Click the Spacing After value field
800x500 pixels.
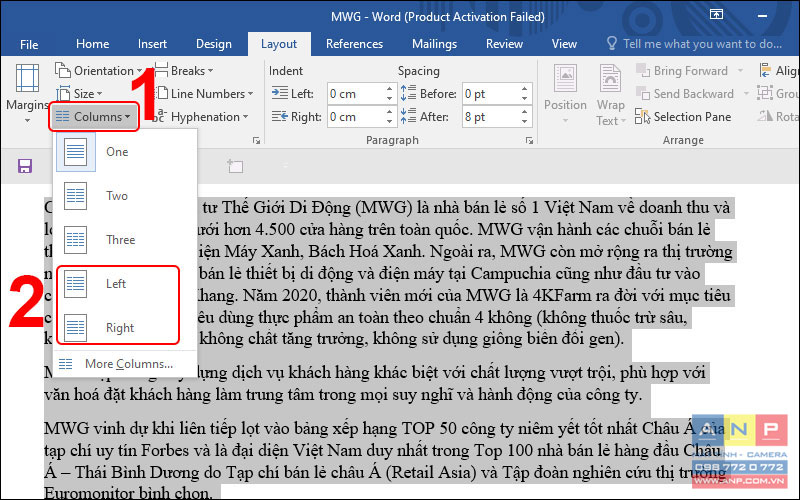491,117
